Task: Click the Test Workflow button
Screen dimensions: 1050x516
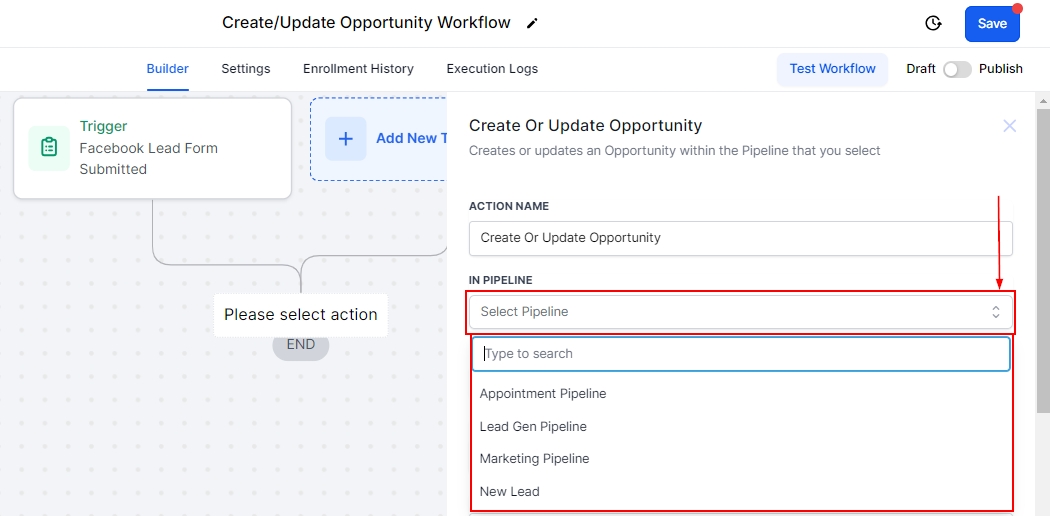Action: point(832,69)
